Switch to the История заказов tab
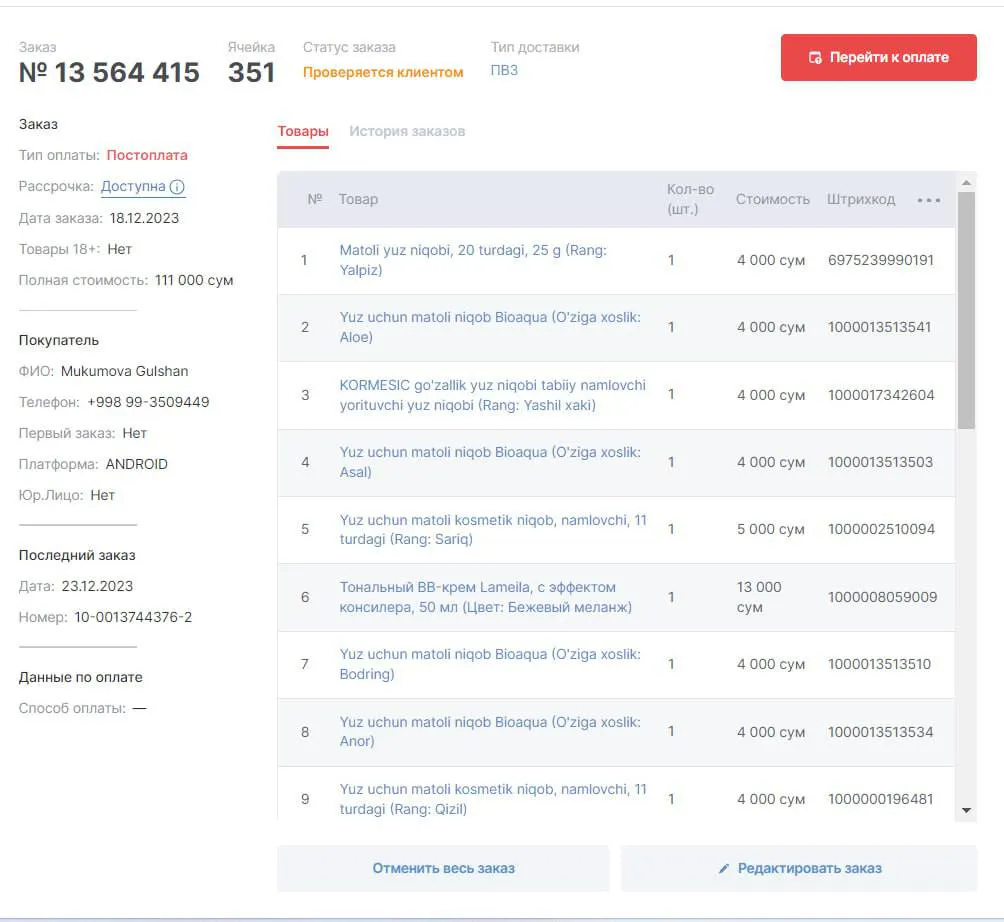 point(407,131)
